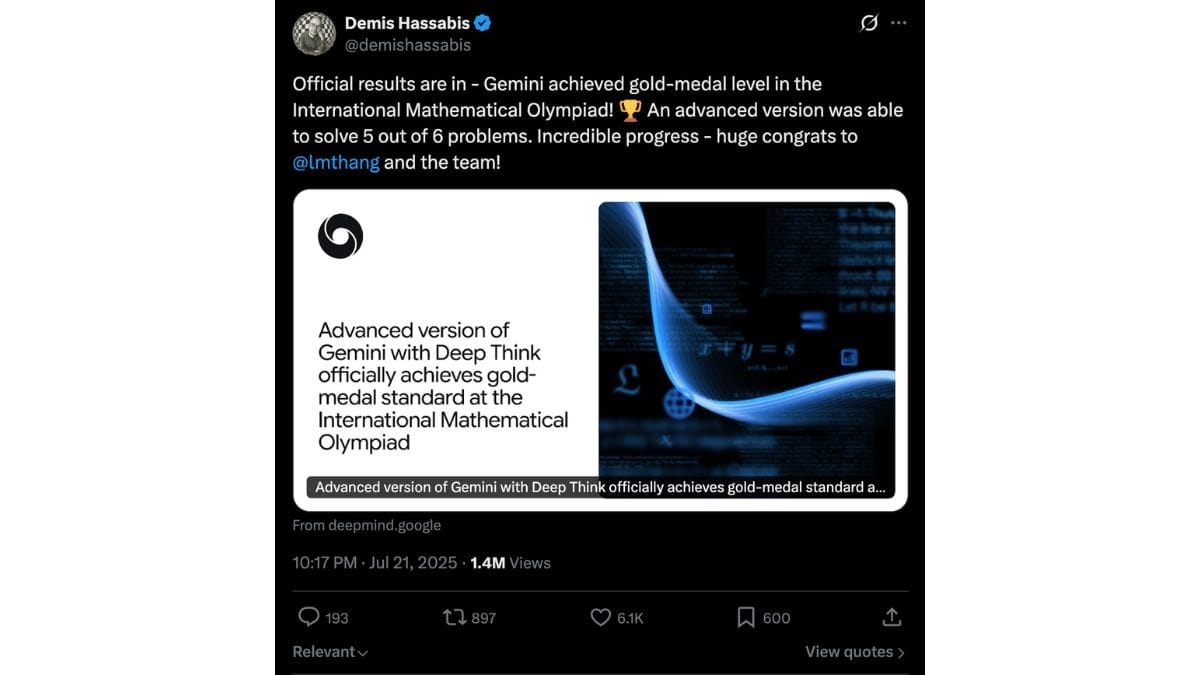
Task: Click Demis Hassabis profile avatar
Action: (313, 33)
